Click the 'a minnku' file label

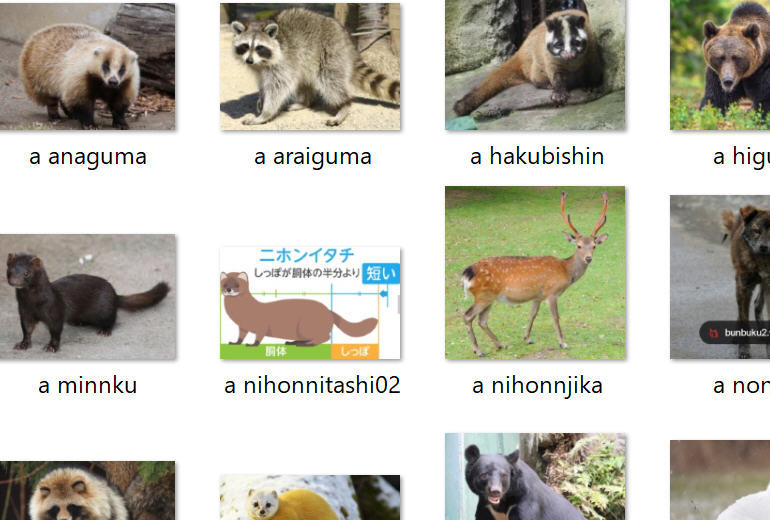(87, 385)
